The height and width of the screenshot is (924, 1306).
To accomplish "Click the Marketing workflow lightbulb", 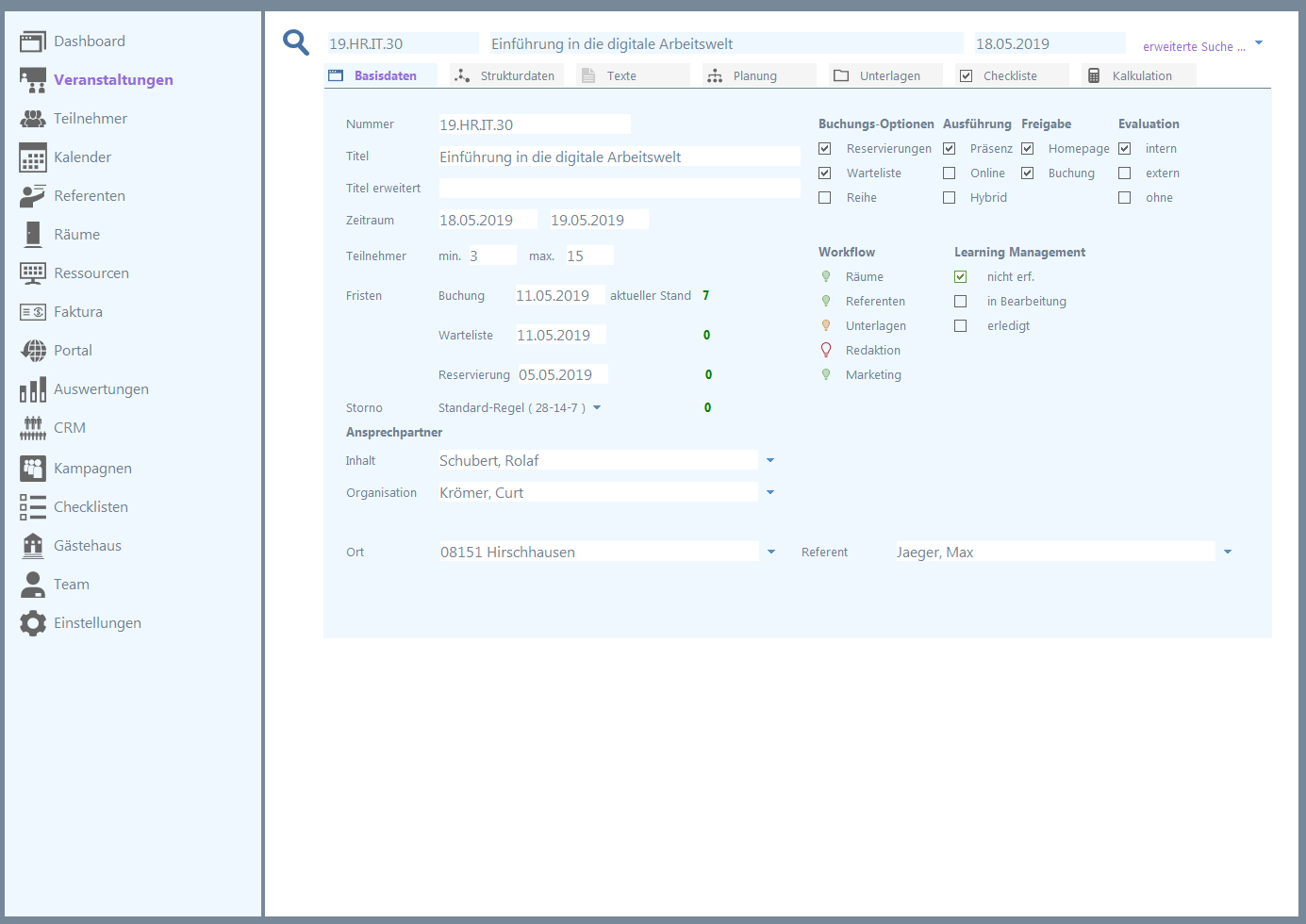I will [x=826, y=375].
